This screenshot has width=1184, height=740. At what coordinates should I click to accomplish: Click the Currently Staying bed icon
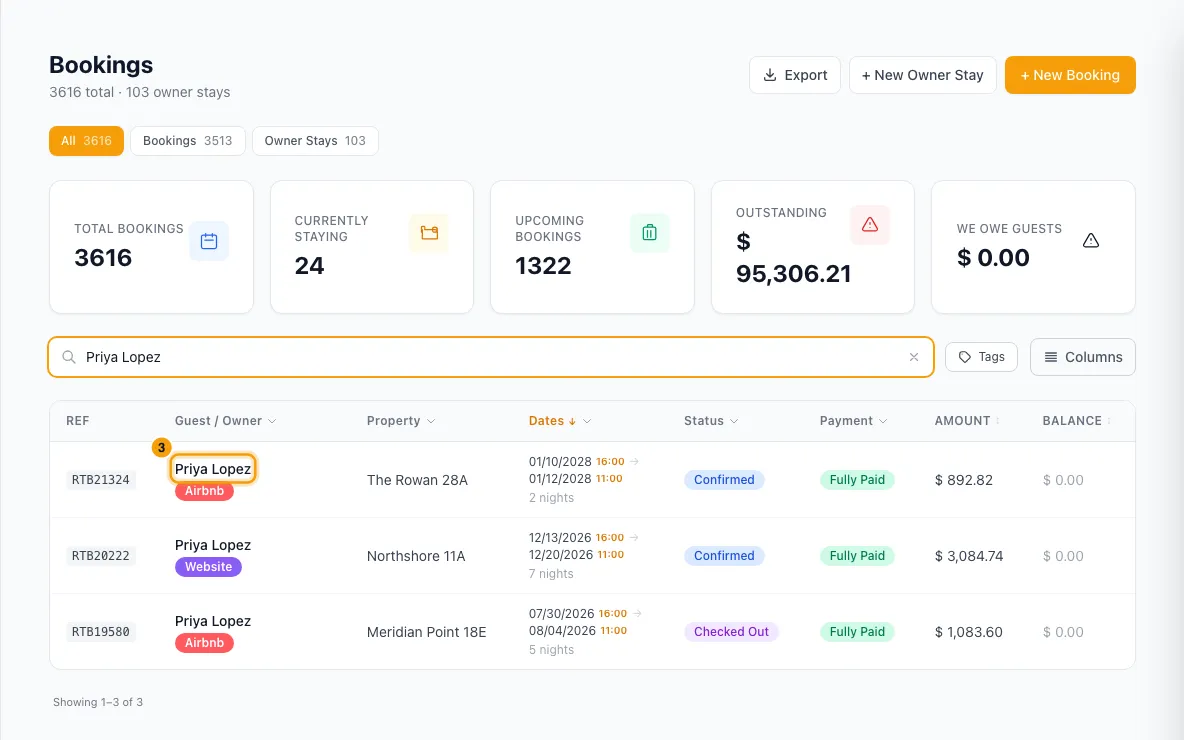click(429, 233)
